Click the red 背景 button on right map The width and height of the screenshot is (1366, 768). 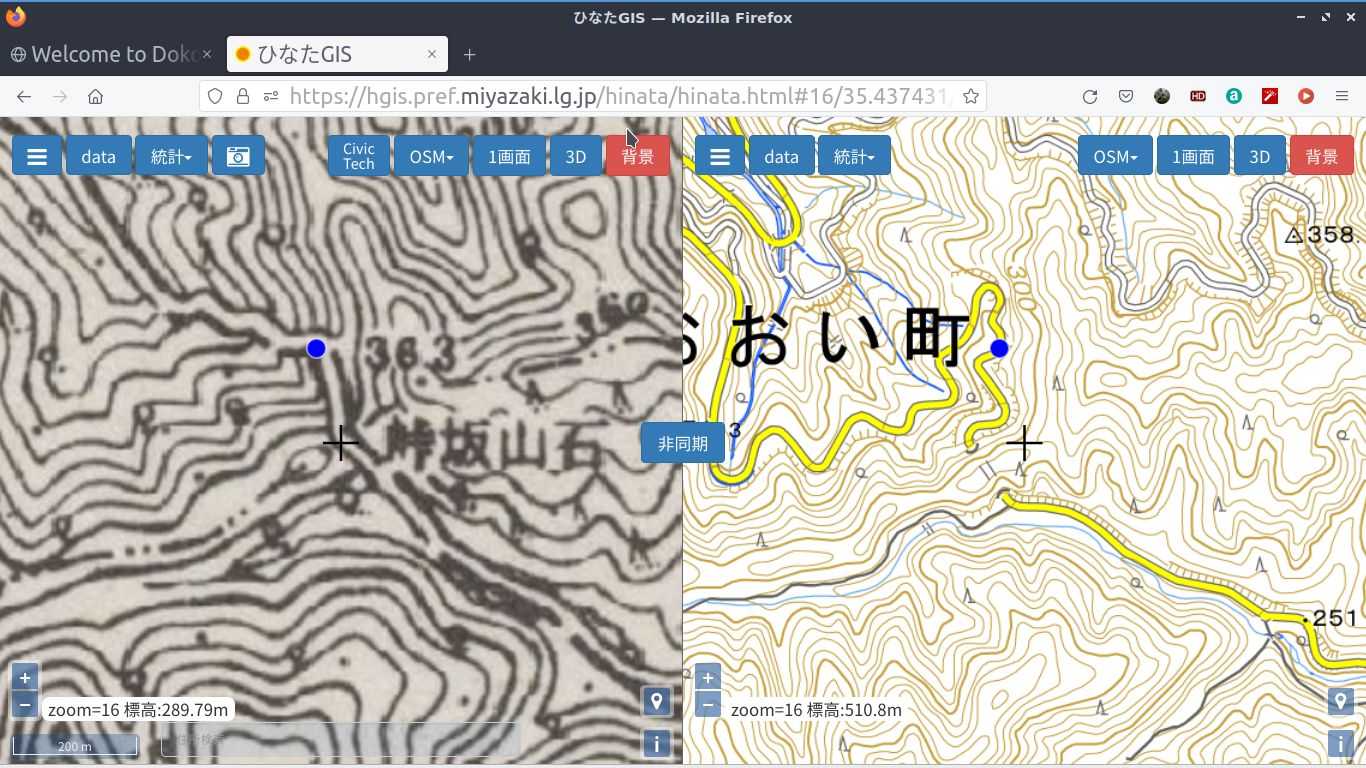pyautogui.click(x=1321, y=157)
